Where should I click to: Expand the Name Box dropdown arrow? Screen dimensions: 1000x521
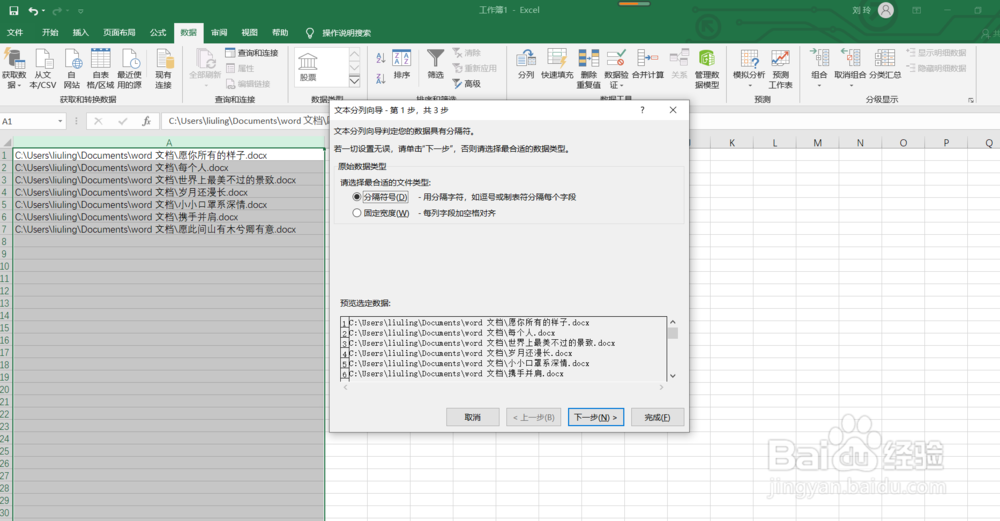[x=60, y=121]
